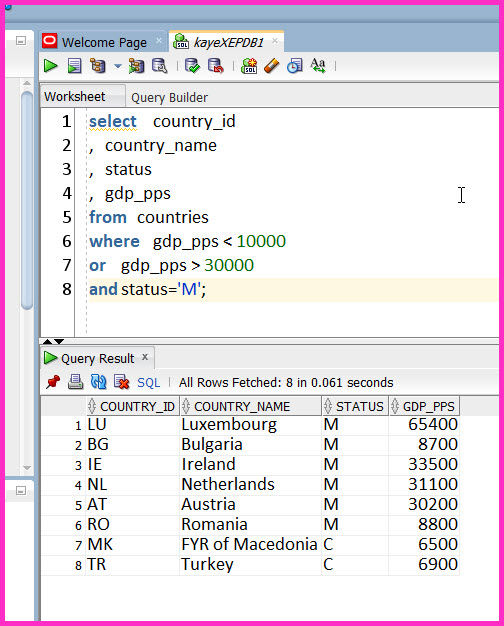Switch to the Query Builder tab
Viewport: 504px width, 626px height.
pos(169,97)
